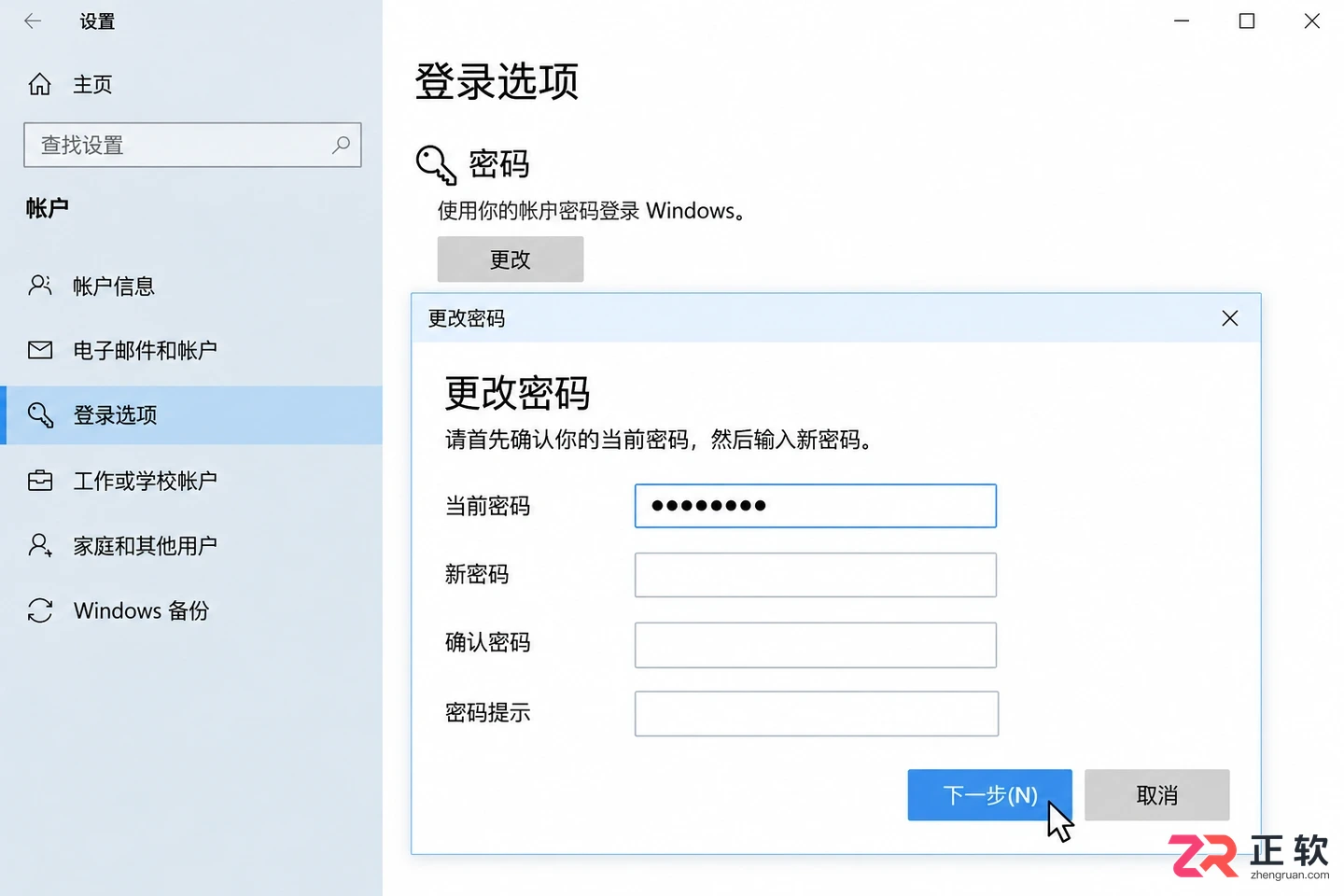This screenshot has width=1344, height=896.
Task: Click the 更改密码 dialog title bar text
Action: coord(467,318)
